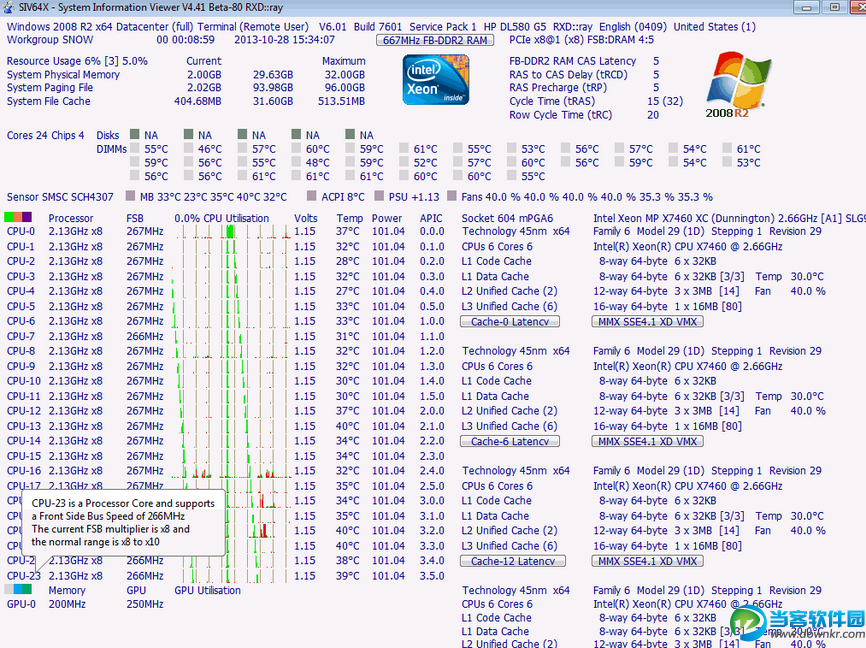Click the first MMX SSE4.1 XD VMX button
Image resolution: width=866 pixels, height=648 pixels.
click(648, 322)
